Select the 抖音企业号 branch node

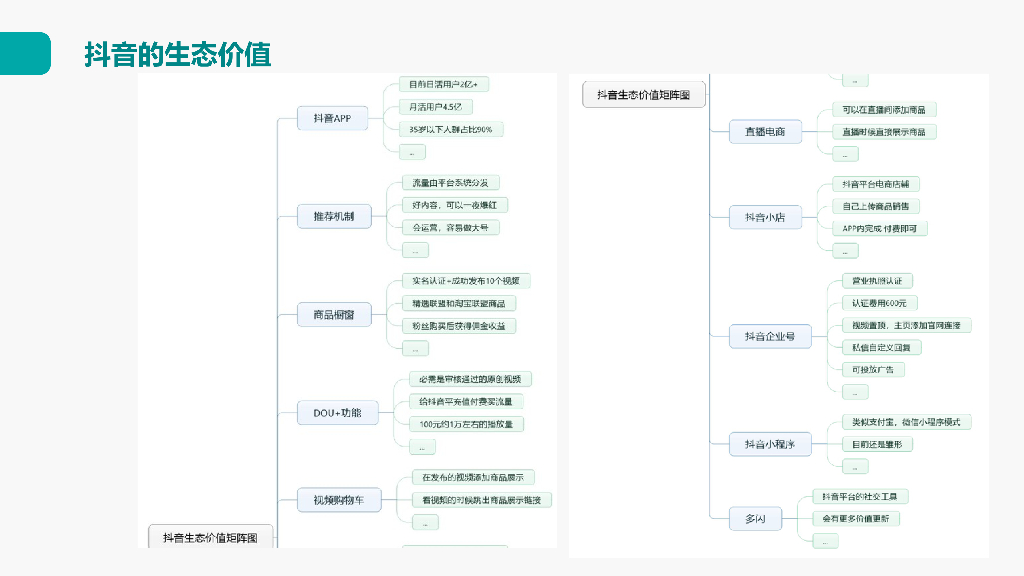click(770, 336)
